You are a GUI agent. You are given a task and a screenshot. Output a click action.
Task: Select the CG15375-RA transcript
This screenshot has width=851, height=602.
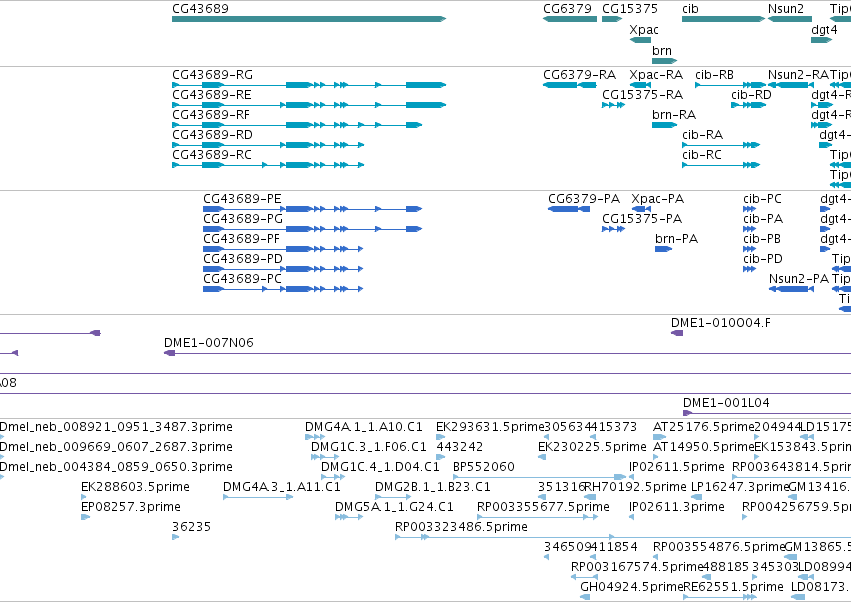tap(613, 105)
